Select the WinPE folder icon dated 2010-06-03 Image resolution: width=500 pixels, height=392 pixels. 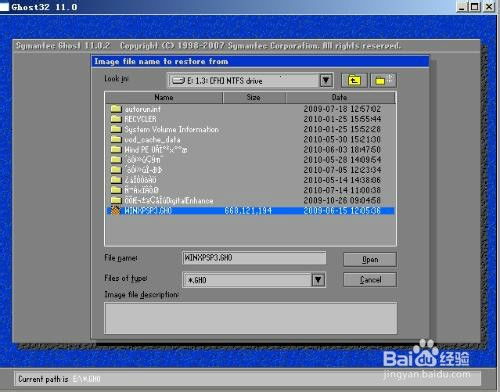[x=116, y=149]
